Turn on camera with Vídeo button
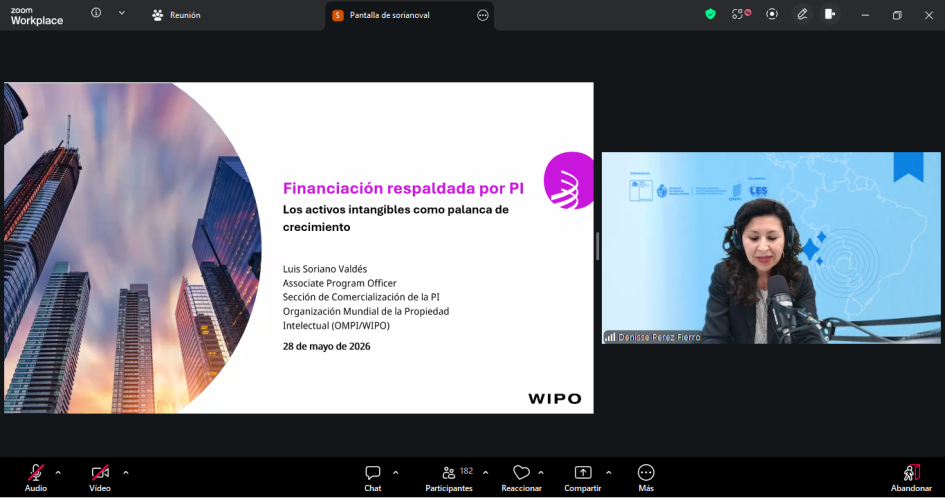This screenshot has height=498, width=945. pos(100,479)
